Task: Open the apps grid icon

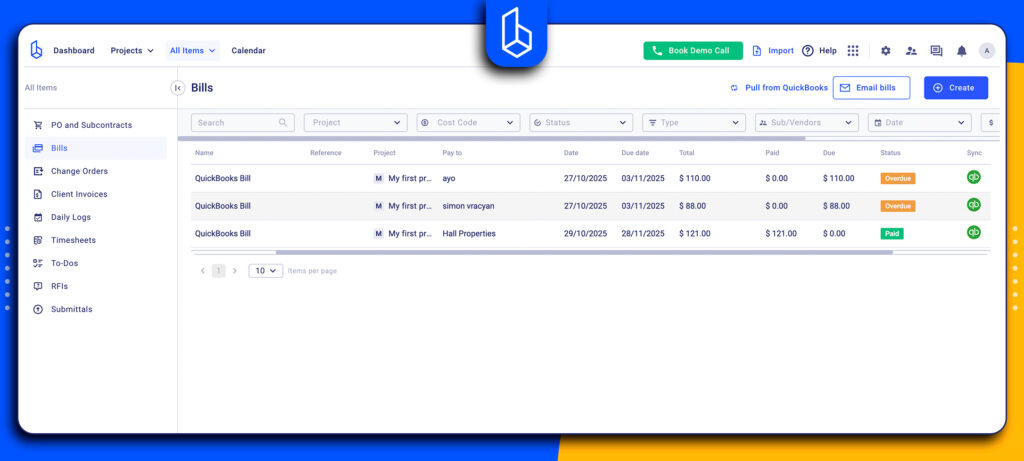Action: coord(853,50)
